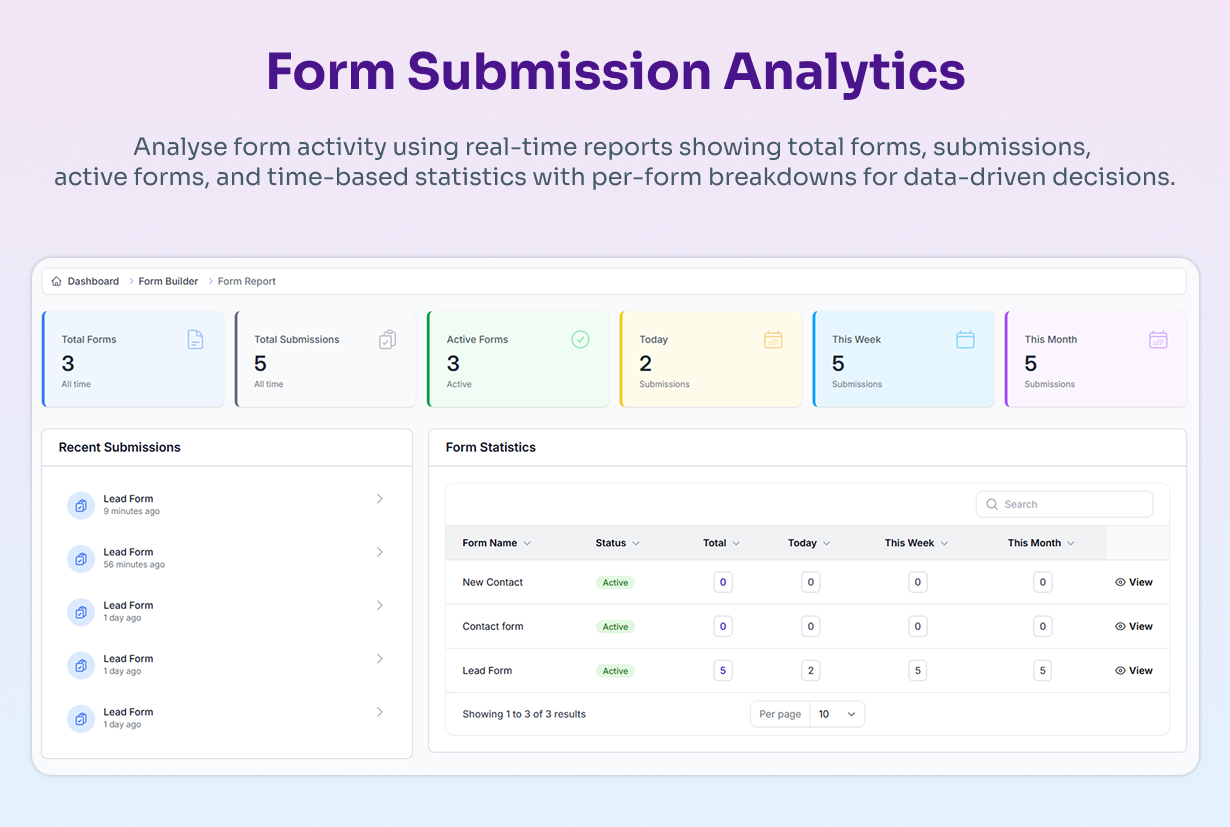
Task: Click inside the Search input field
Action: point(1060,504)
